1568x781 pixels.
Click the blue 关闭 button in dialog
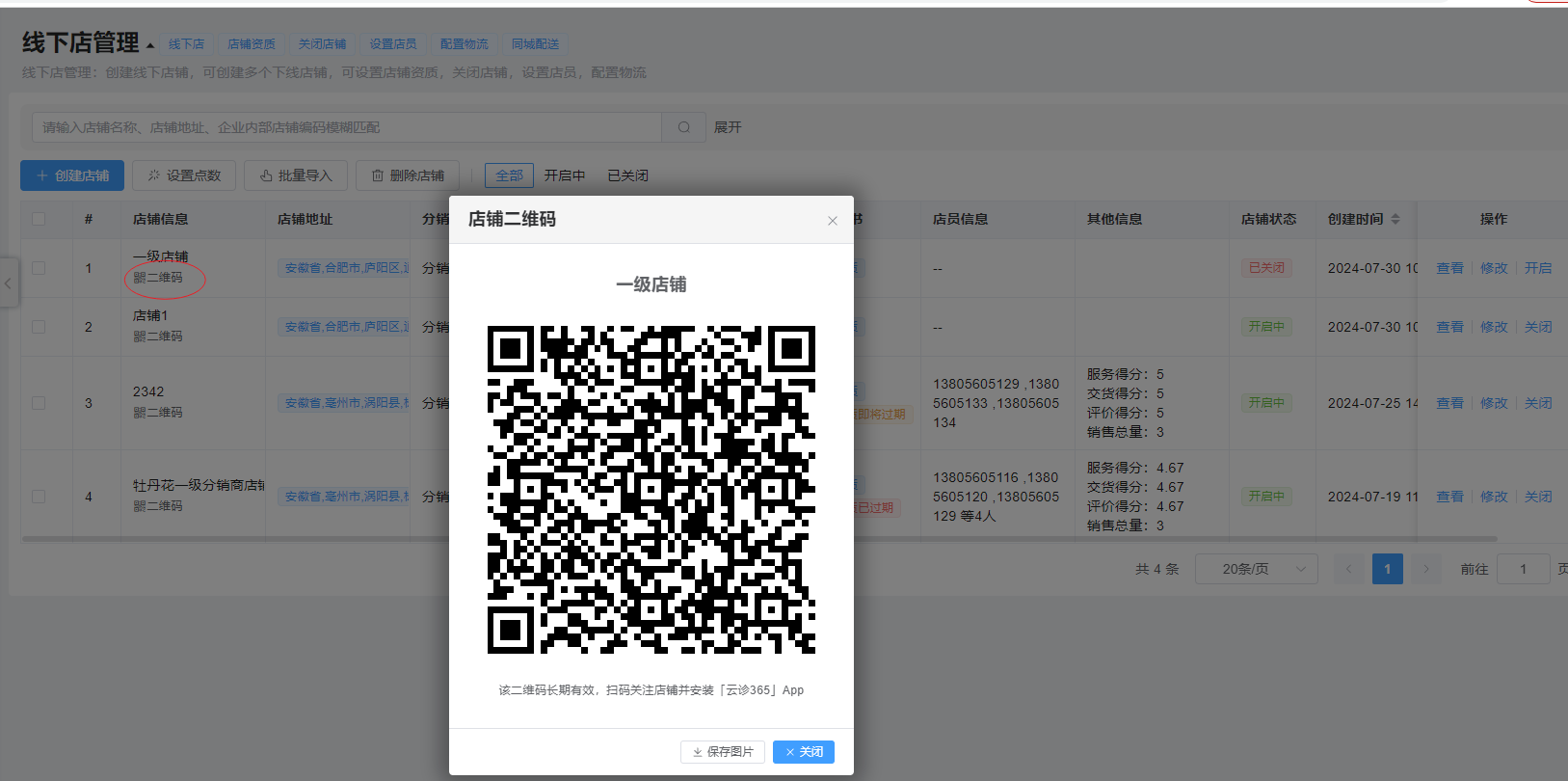804,752
